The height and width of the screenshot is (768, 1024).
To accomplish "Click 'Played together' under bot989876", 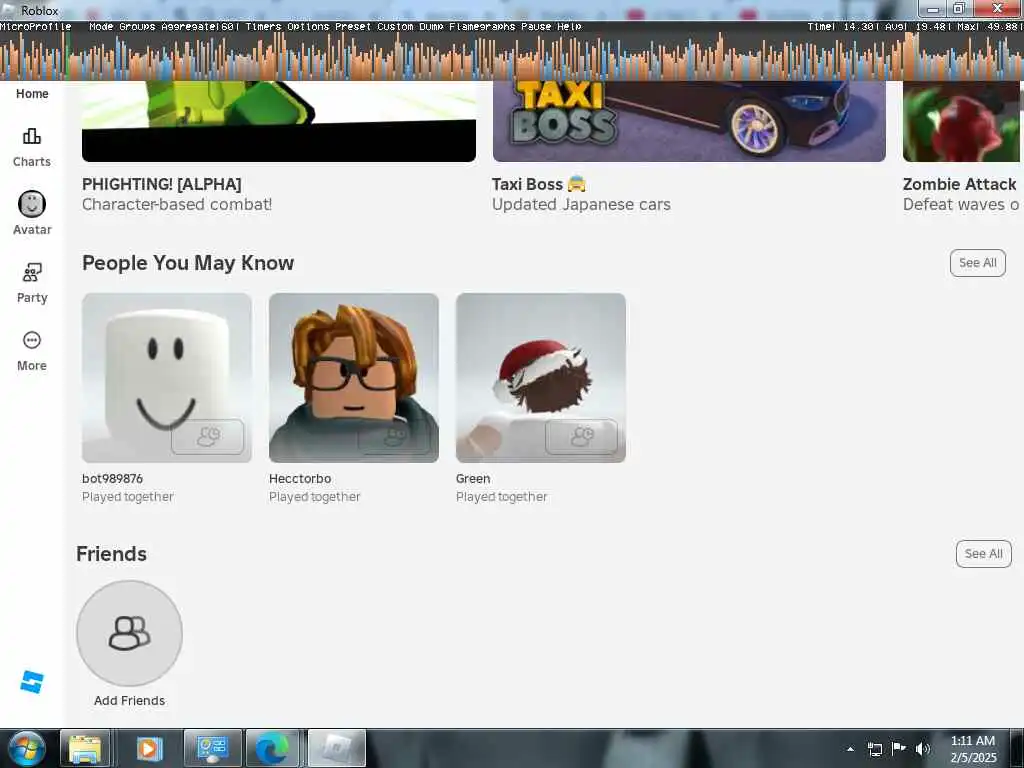I will click(x=128, y=497).
